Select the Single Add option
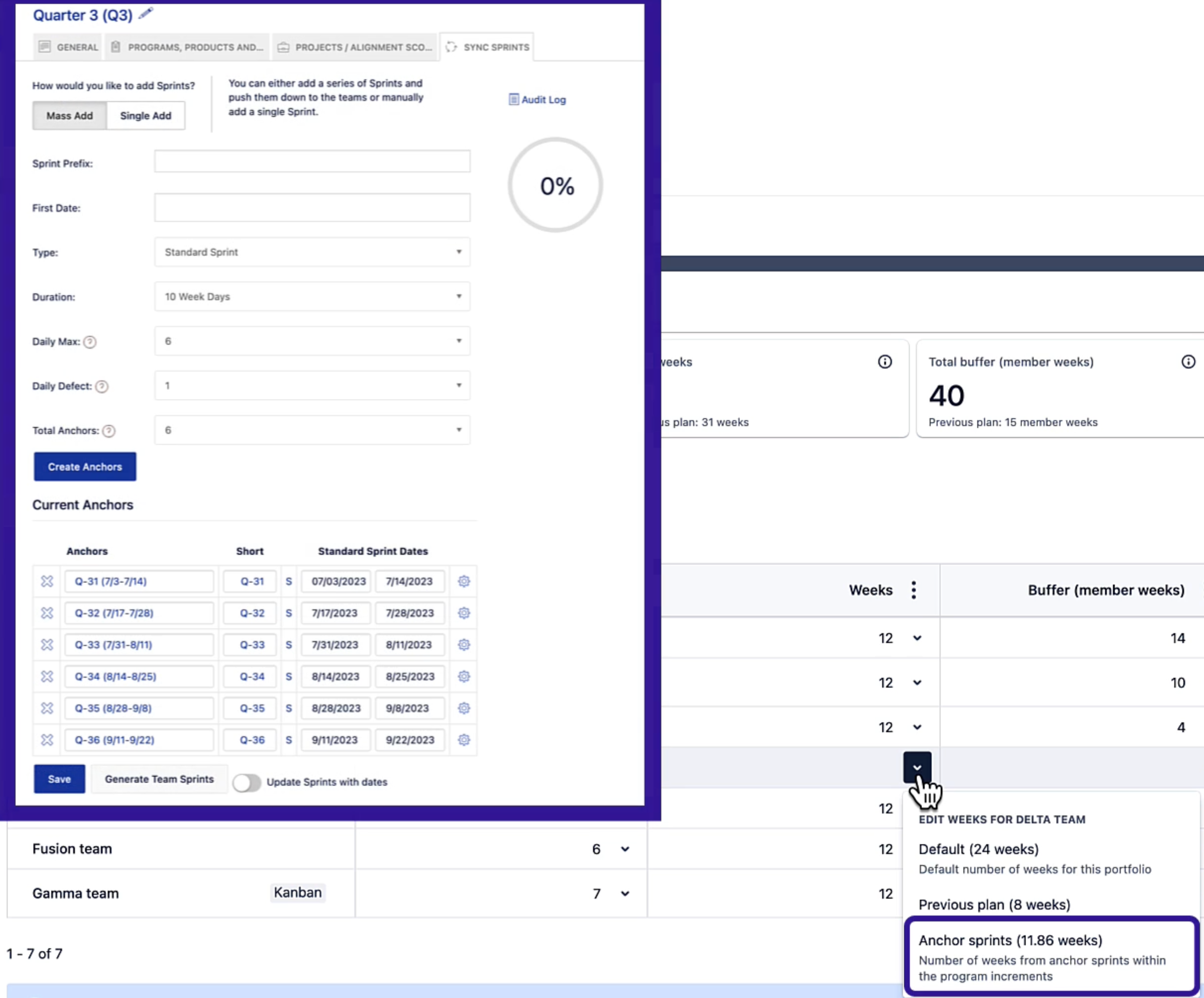This screenshot has height=998, width=1204. click(x=145, y=115)
